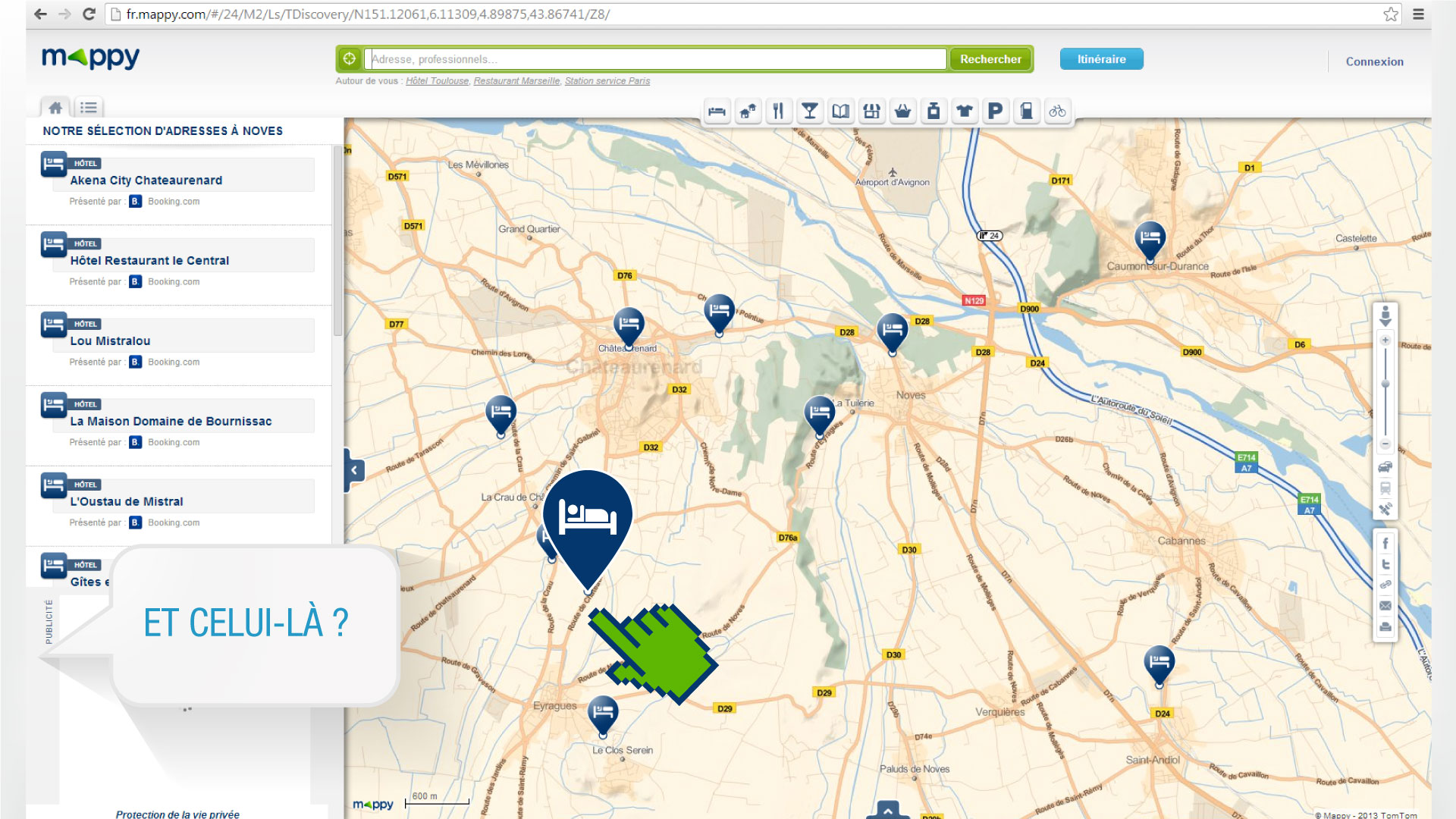
Task: Collapse the left results panel arrow
Action: coord(354,470)
